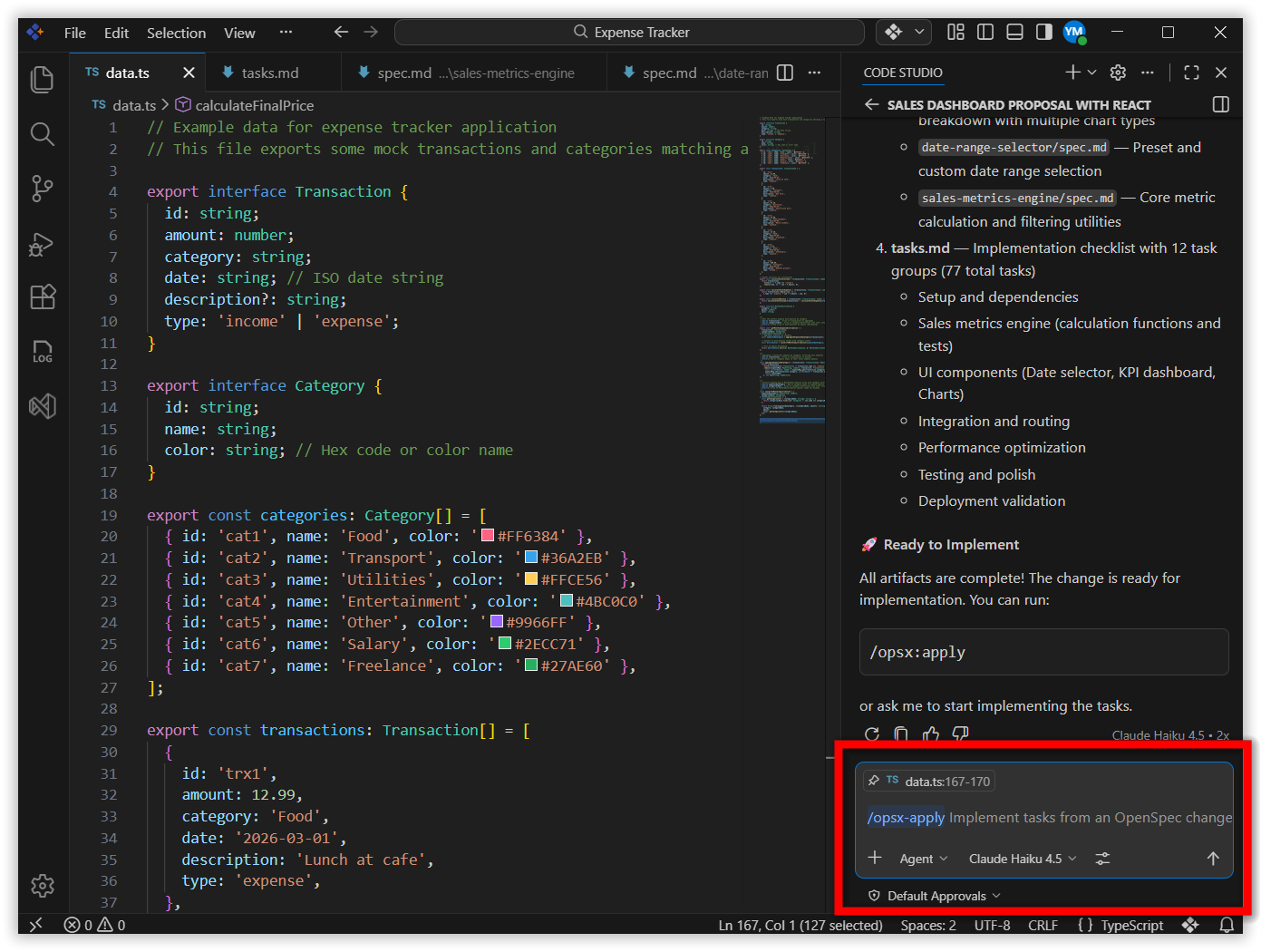This screenshot has height=952, width=1261.
Task: Switch to the tasks.md tab
Action: point(270,73)
